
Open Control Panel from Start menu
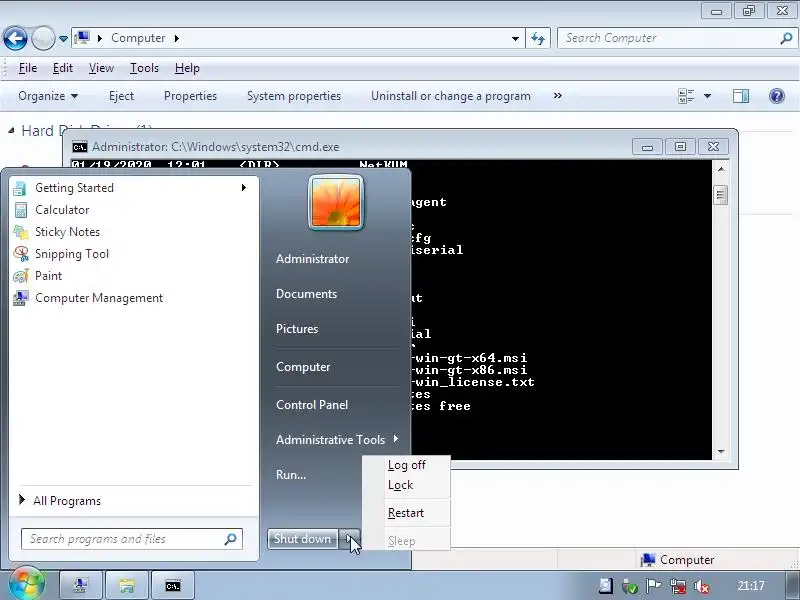tap(312, 405)
